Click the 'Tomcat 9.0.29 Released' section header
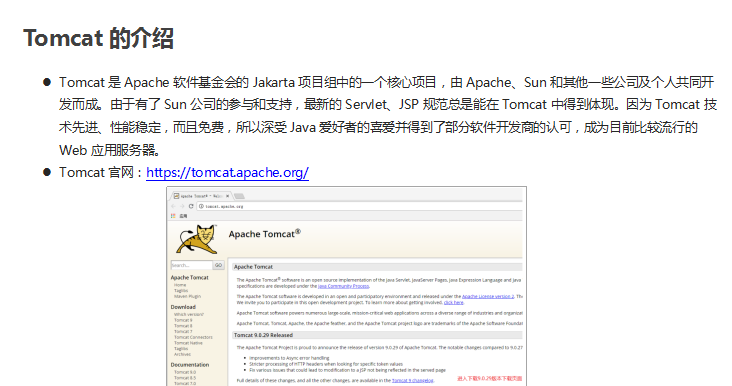Image resolution: width=732 pixels, height=386 pixels. click(x=377, y=335)
